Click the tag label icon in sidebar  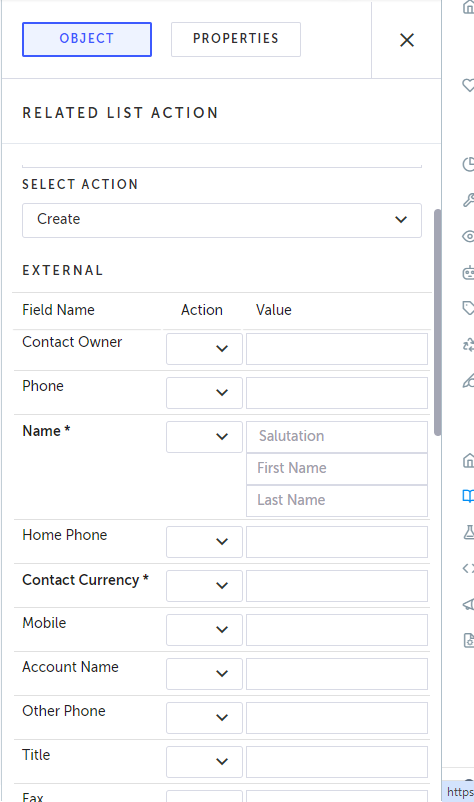[468, 308]
